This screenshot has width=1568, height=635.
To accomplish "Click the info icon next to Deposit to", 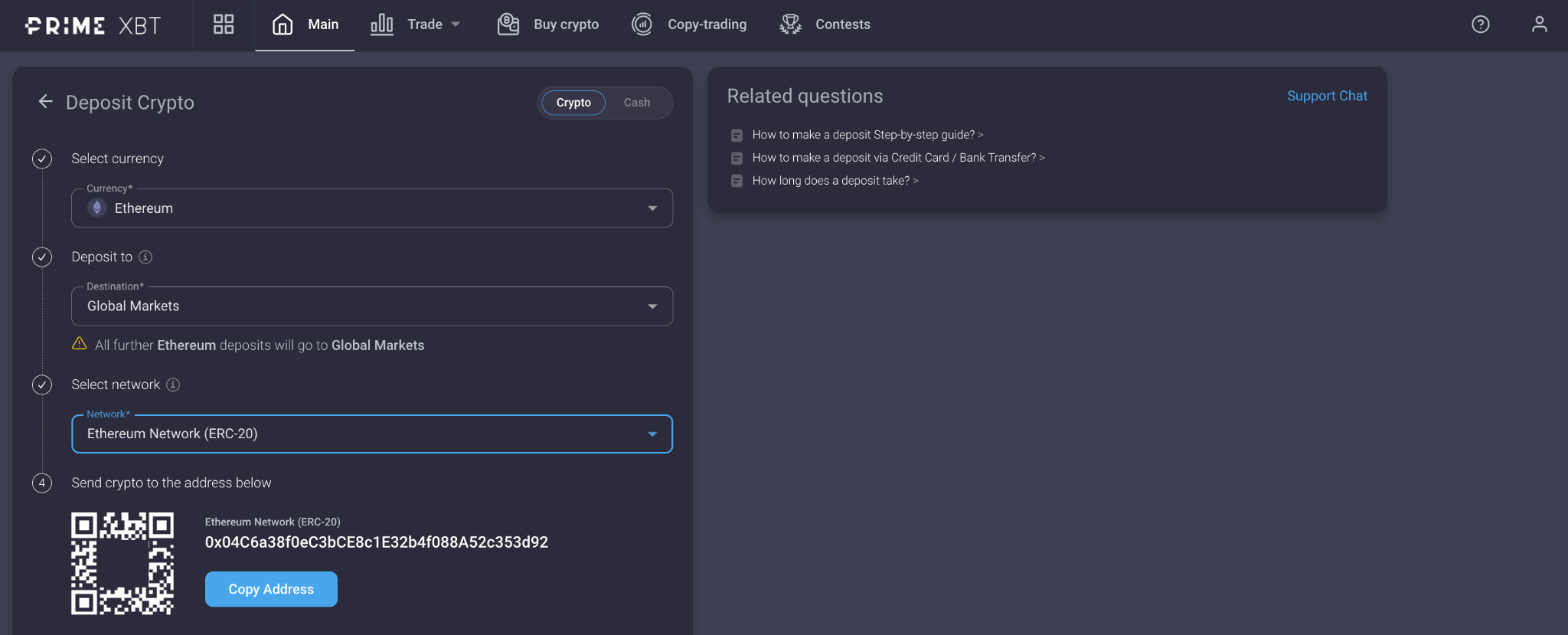I will 145,257.
